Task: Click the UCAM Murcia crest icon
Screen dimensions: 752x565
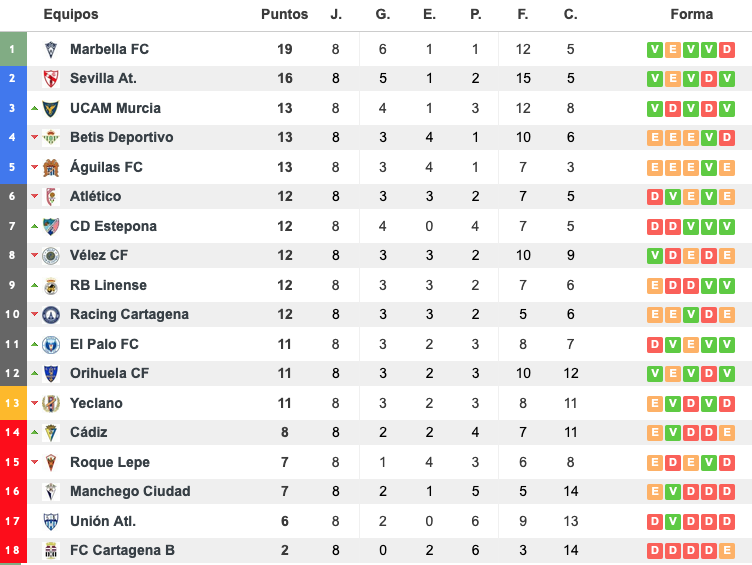Action: coord(51,108)
